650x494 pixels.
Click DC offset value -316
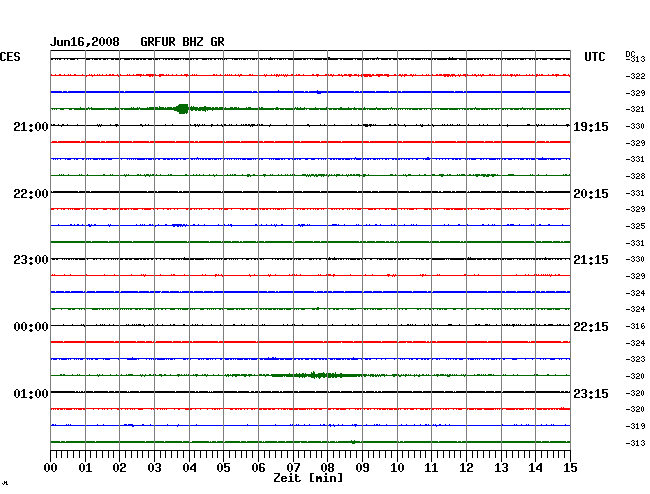(x=635, y=326)
